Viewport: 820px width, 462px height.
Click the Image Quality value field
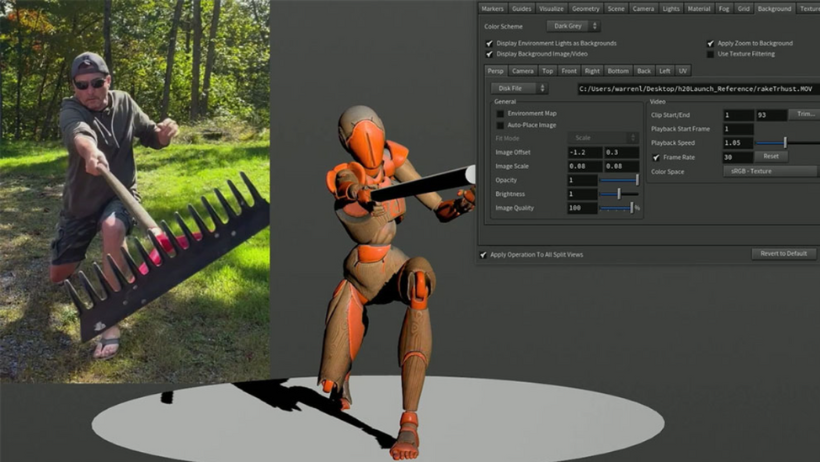point(583,208)
